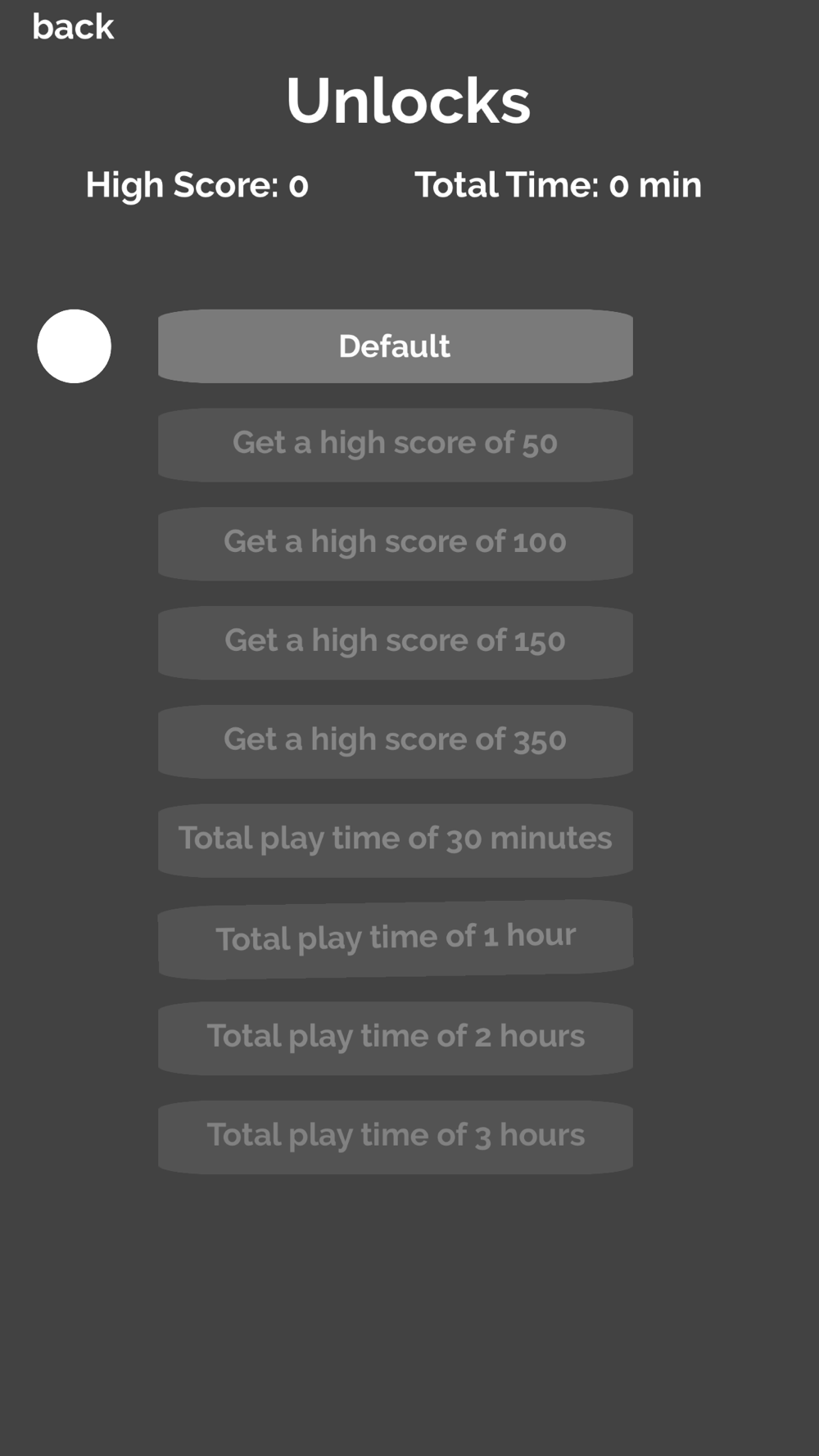Select the white circle skin preview

click(x=74, y=346)
